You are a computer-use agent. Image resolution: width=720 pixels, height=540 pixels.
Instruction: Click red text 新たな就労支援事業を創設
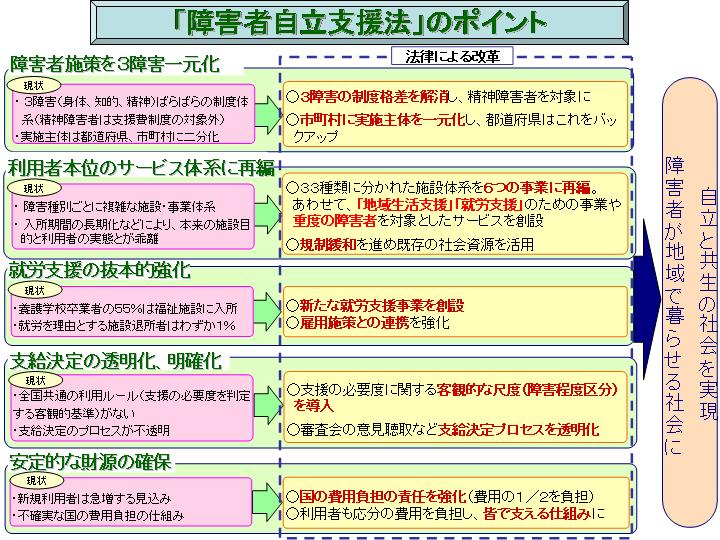(x=382, y=305)
